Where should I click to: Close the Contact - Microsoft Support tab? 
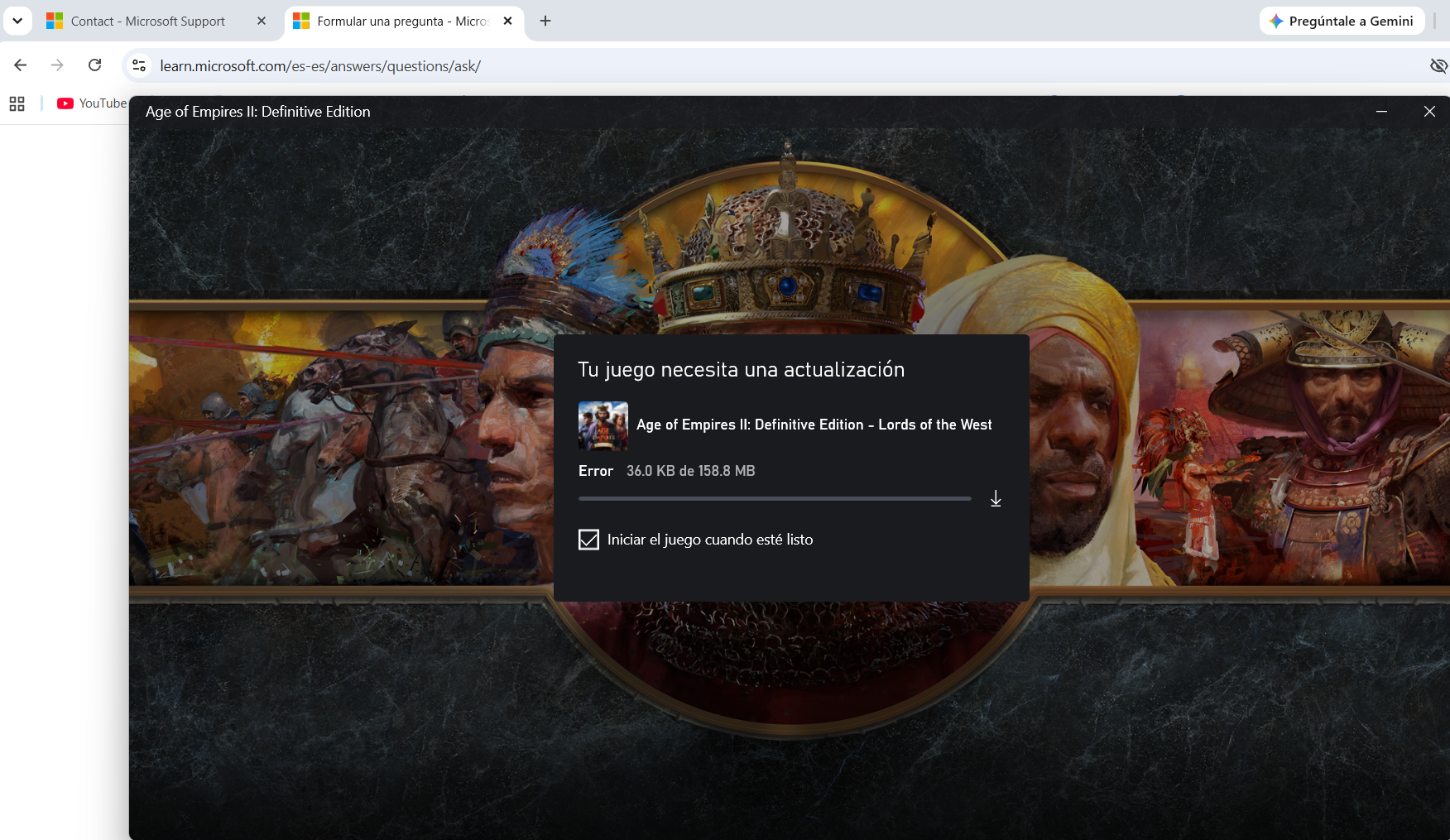tap(262, 22)
